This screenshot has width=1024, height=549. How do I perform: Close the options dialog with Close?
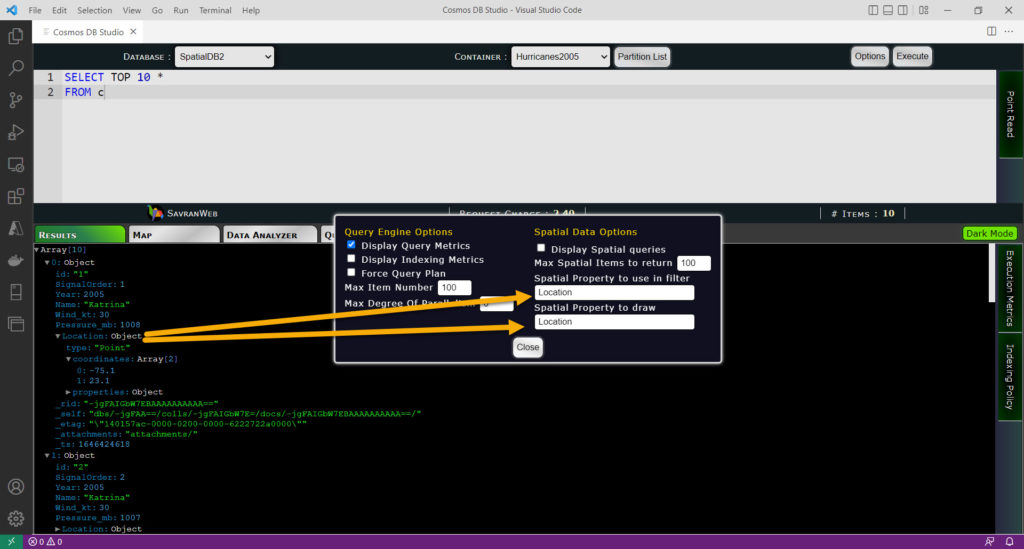coord(528,347)
